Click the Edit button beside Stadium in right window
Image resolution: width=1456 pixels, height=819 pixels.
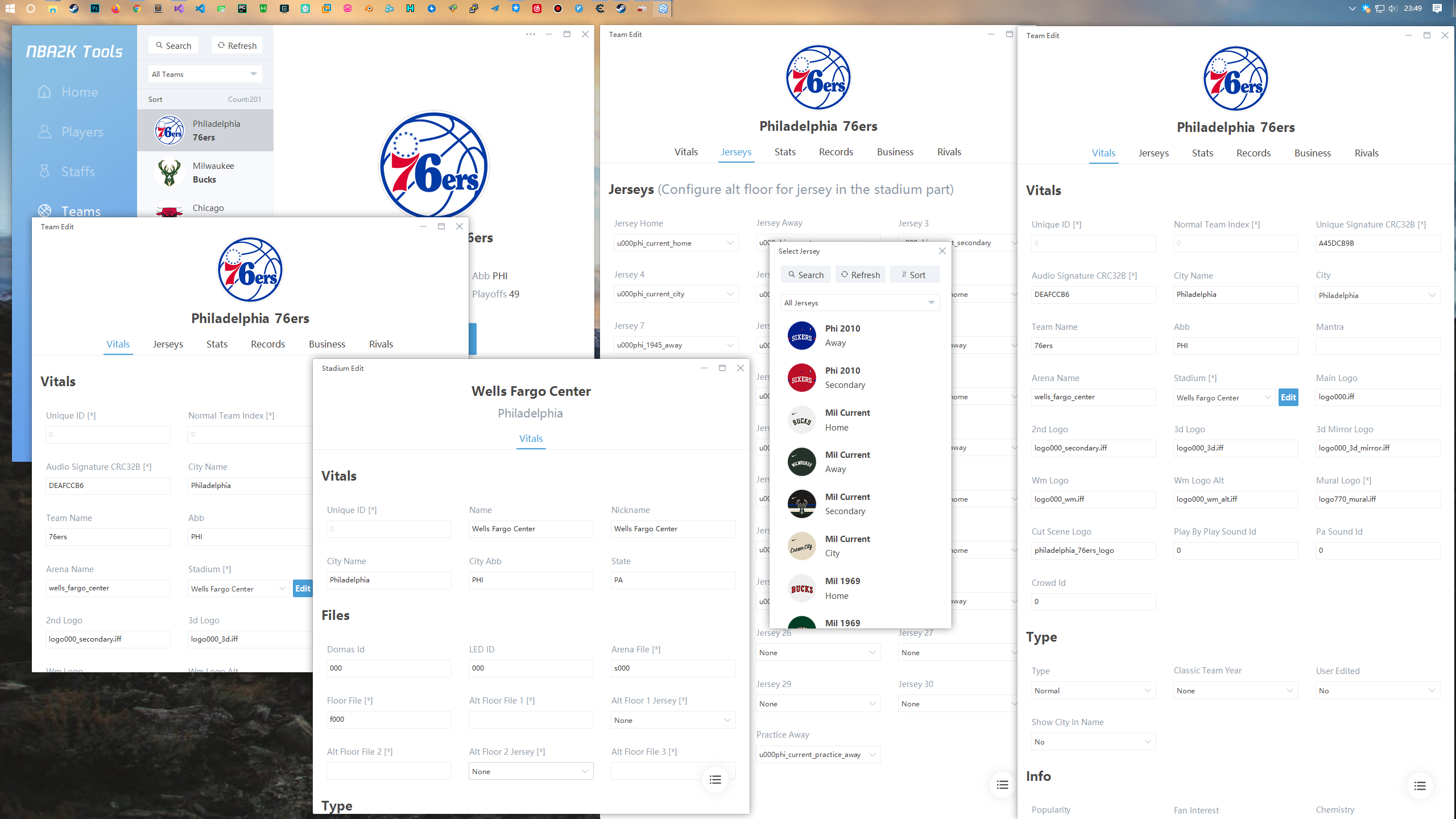tap(1288, 398)
